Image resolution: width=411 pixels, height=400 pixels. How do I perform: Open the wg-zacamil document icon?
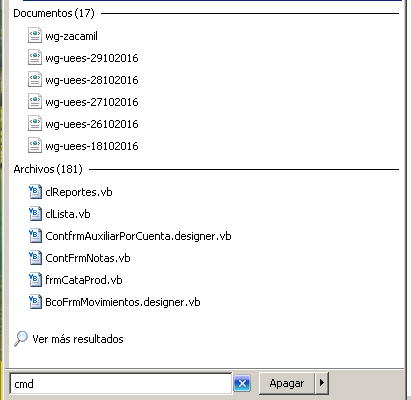[35, 36]
